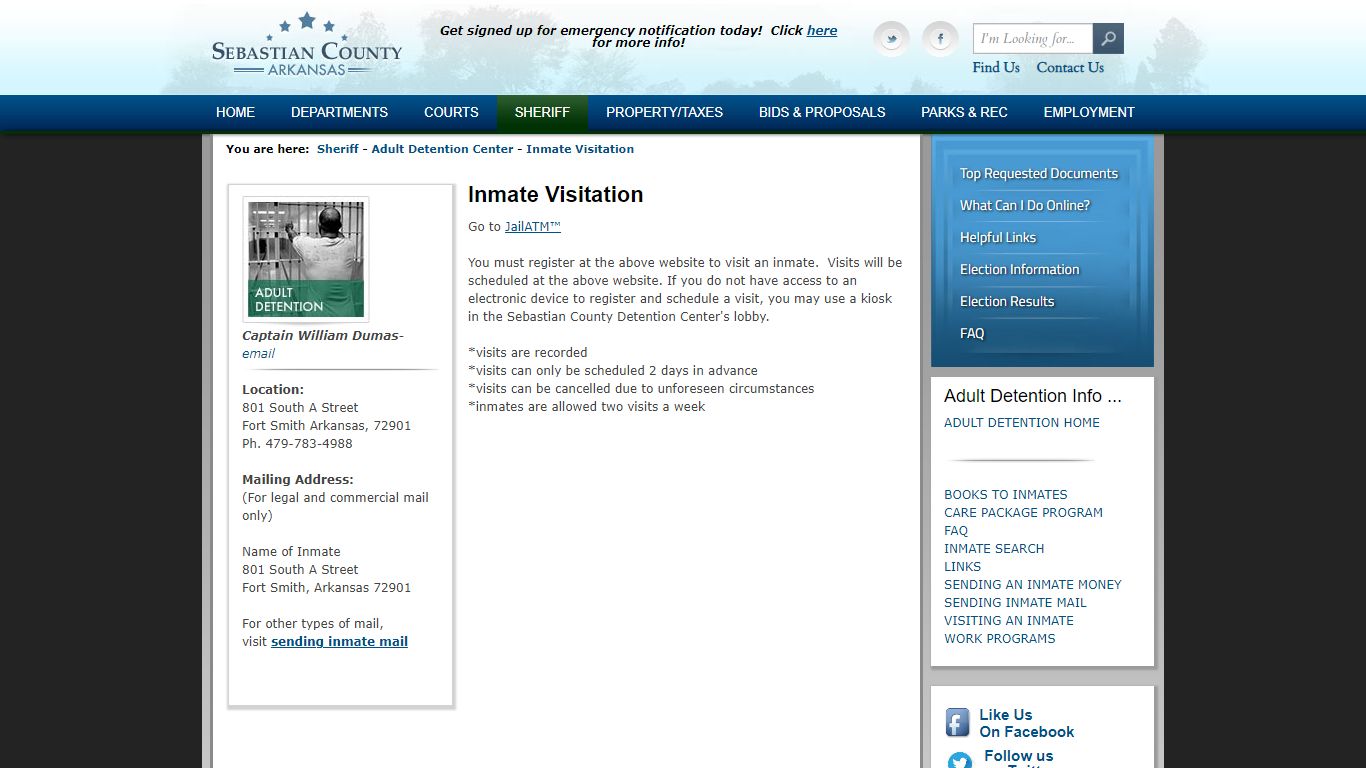Open Top Requested Documents
The width and height of the screenshot is (1366, 768).
1039,173
